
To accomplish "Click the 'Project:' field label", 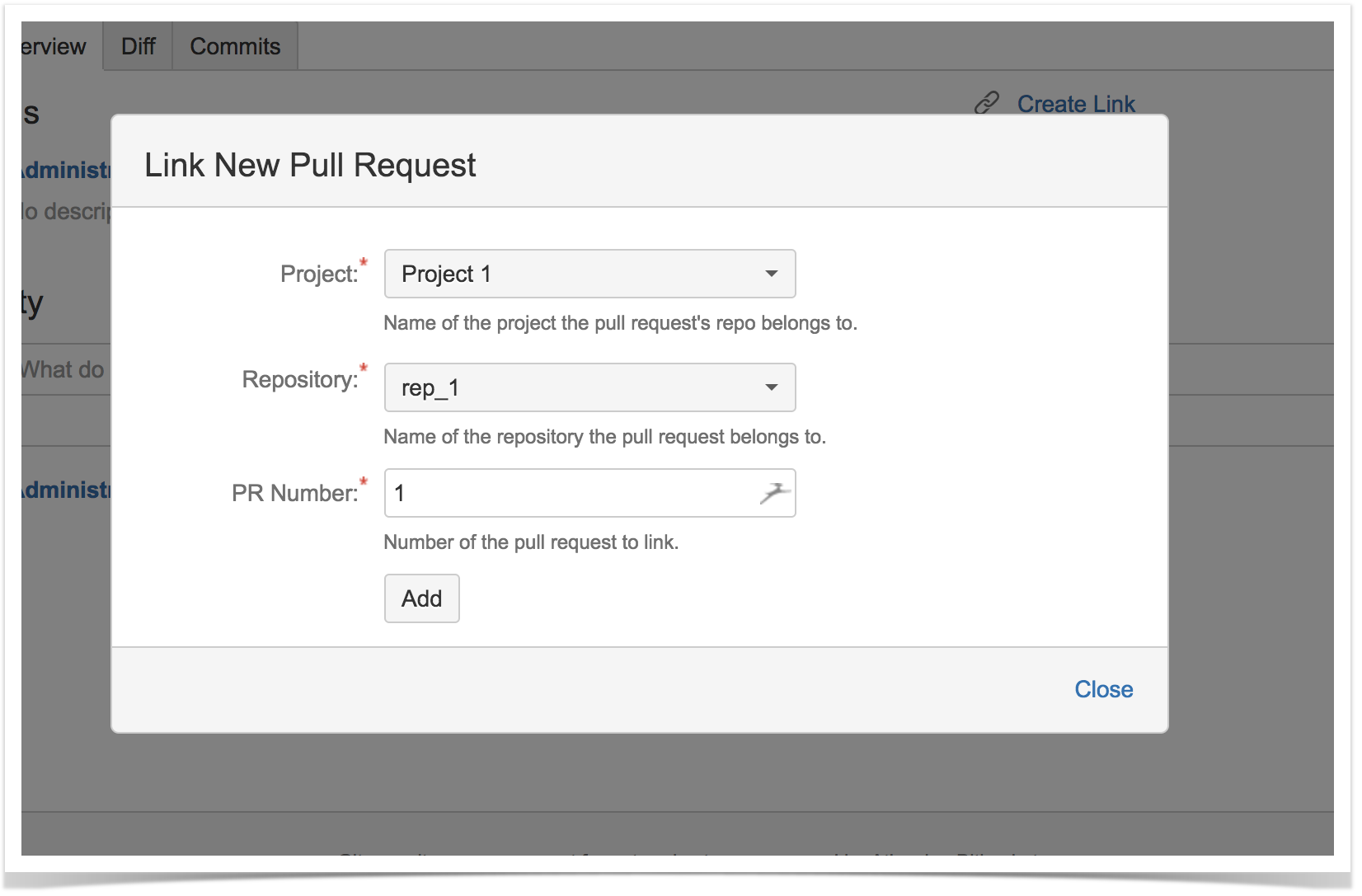I will coord(319,274).
